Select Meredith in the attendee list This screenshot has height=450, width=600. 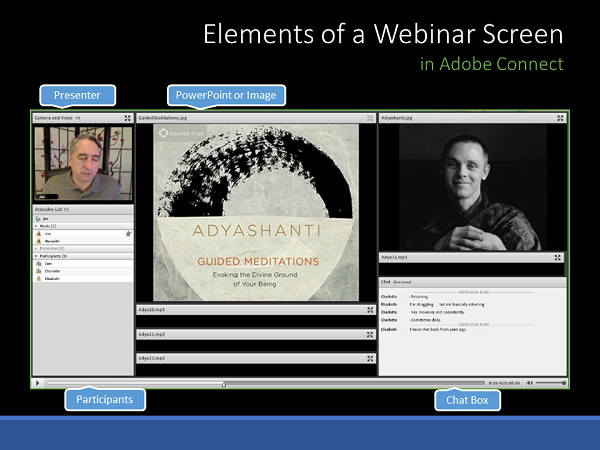[x=83, y=241]
